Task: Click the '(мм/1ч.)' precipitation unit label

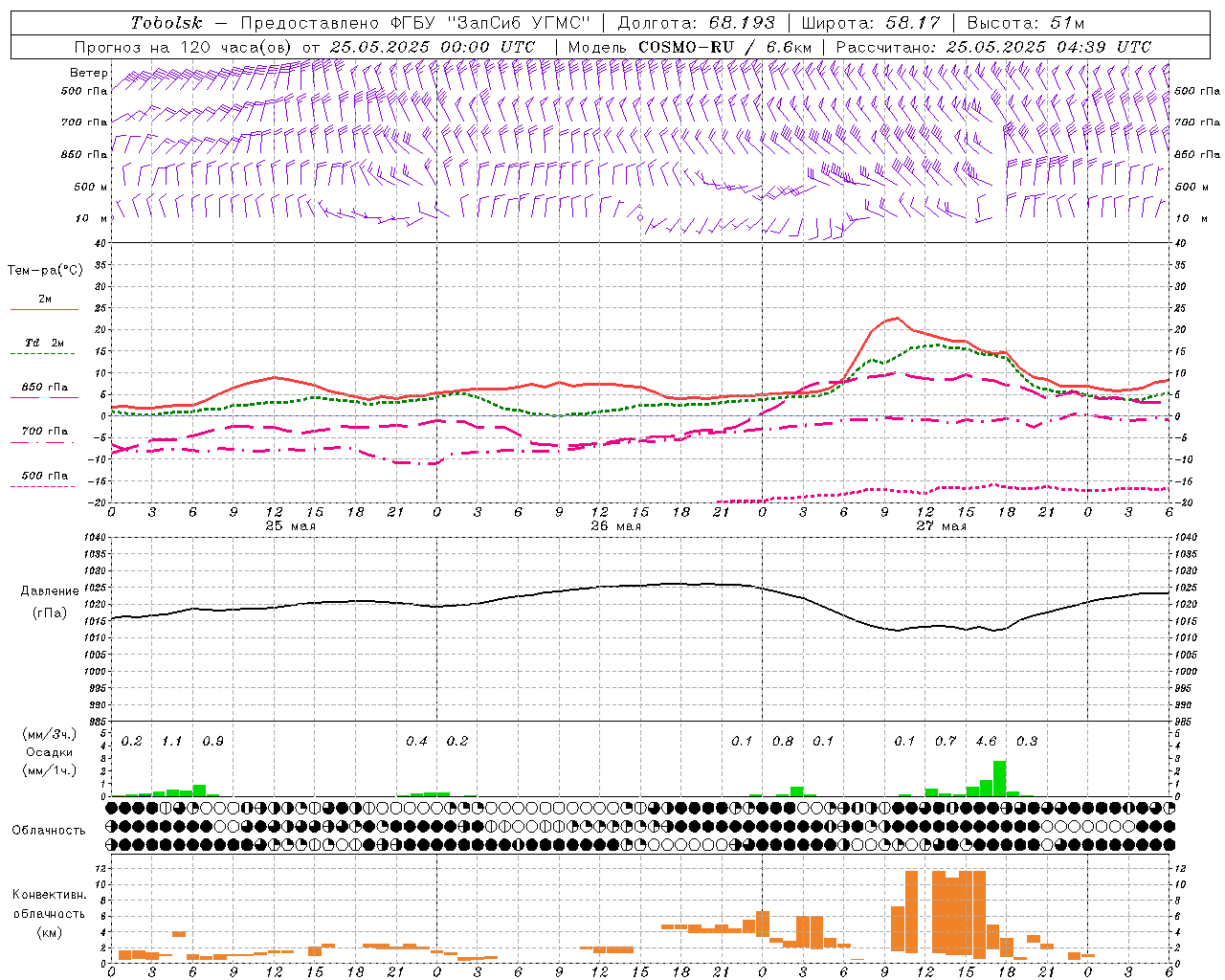Action: point(49,770)
